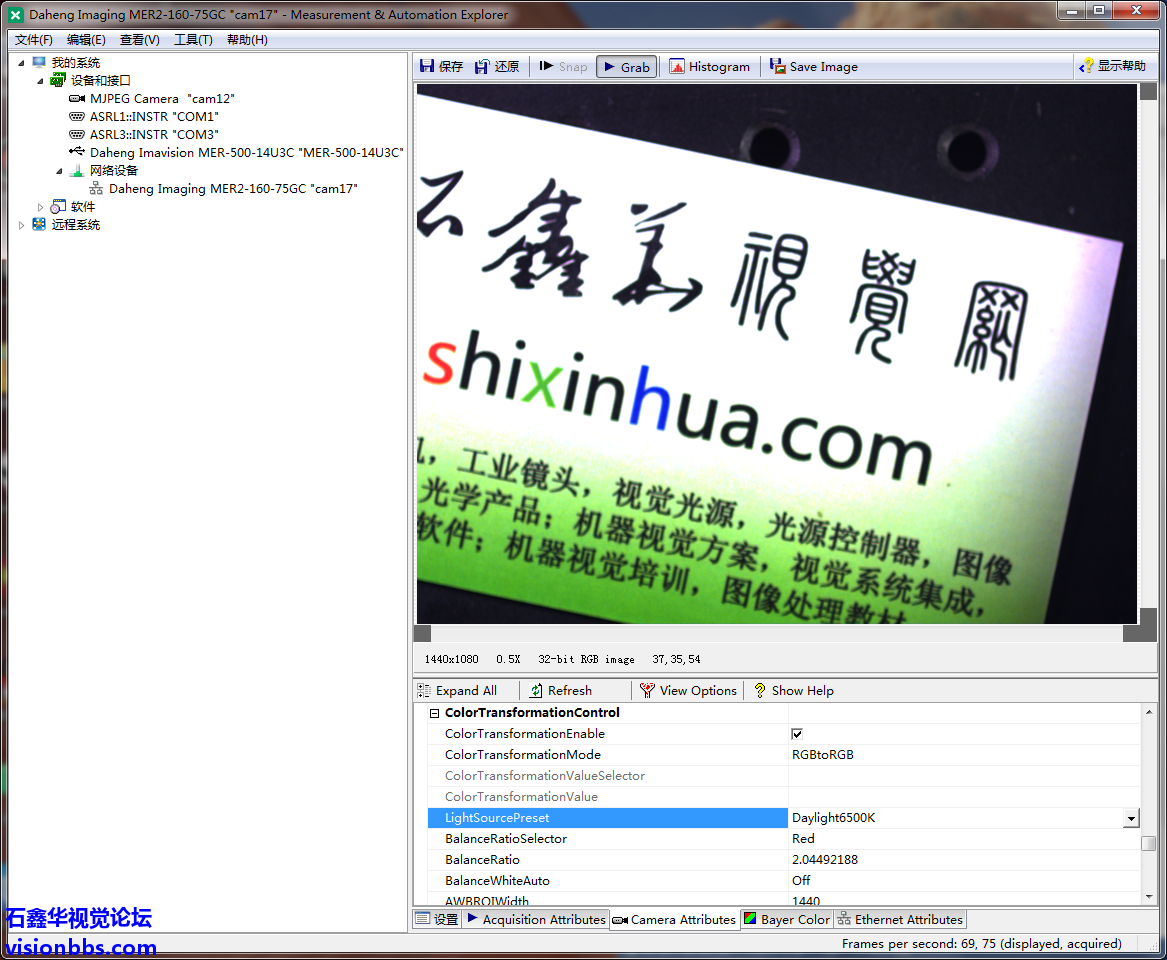Click the Show Help question icon
Screen dimensions: 1167x960
(x=760, y=691)
